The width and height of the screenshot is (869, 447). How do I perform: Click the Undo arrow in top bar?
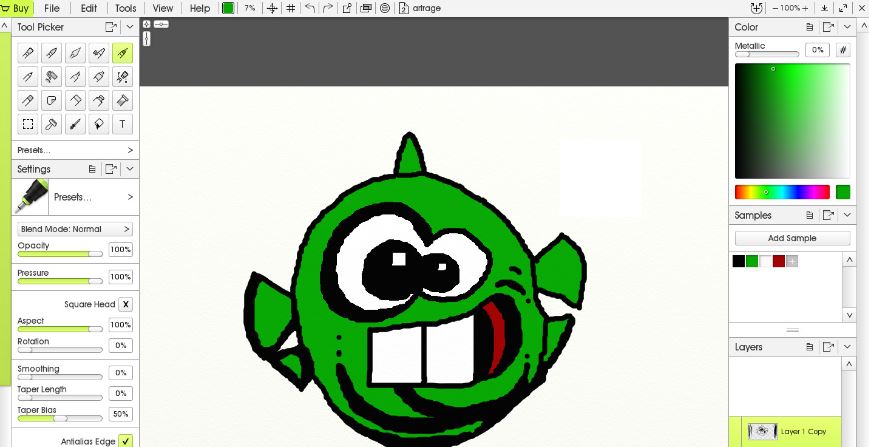coord(310,8)
